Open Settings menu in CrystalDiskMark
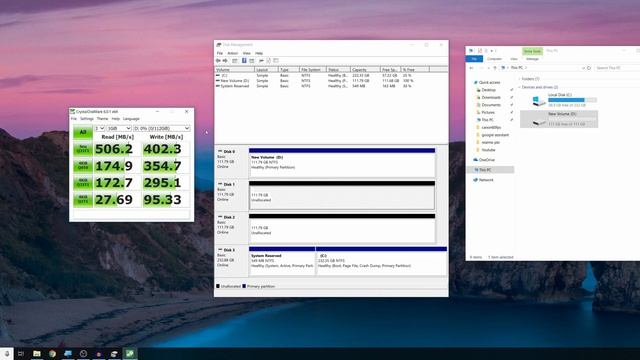640x360 pixels. point(87,119)
